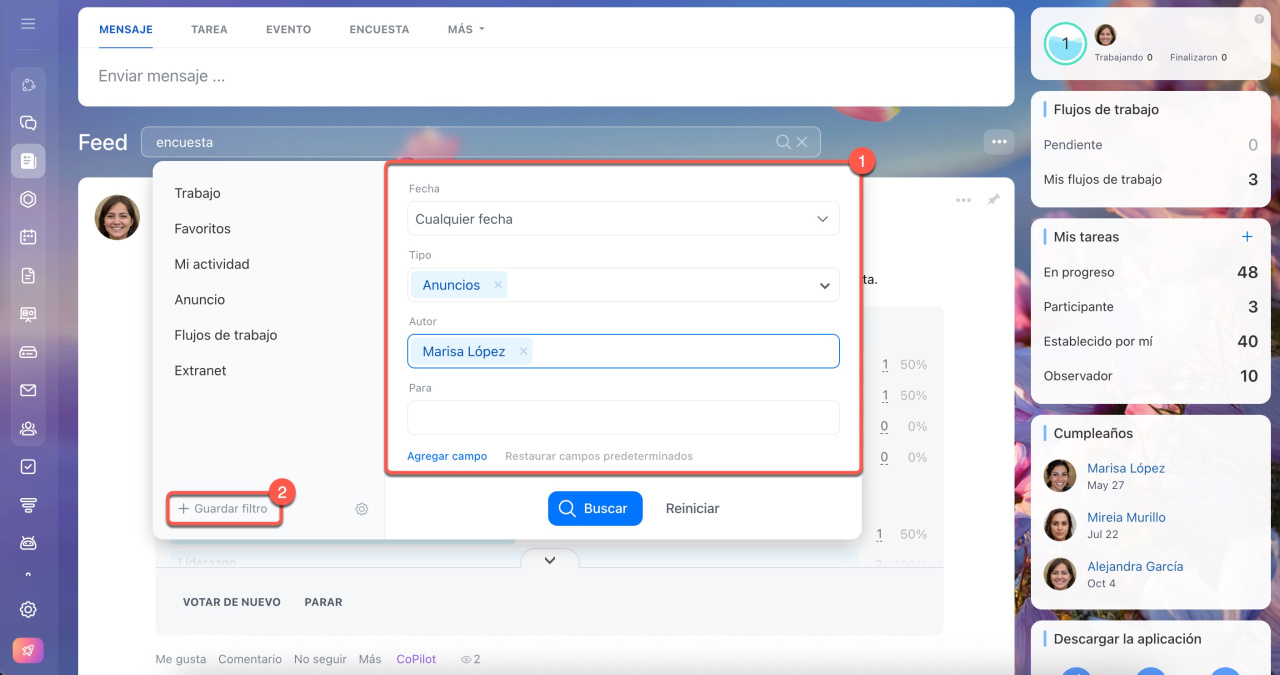Screen dimensions: 1280x675
Task: Open the MÁS dropdown tab
Action: (x=466, y=29)
